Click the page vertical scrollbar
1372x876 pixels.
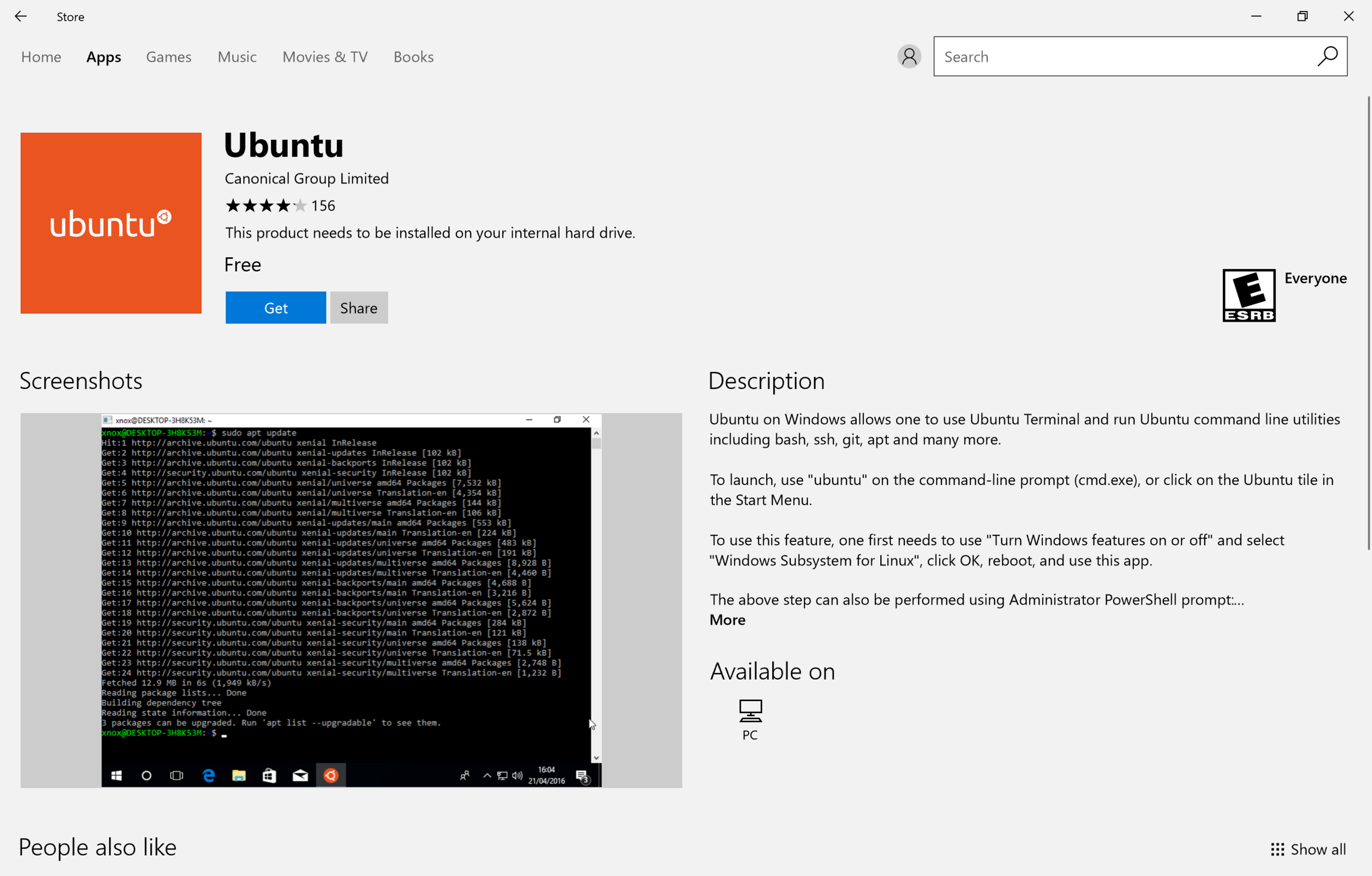(1368, 323)
